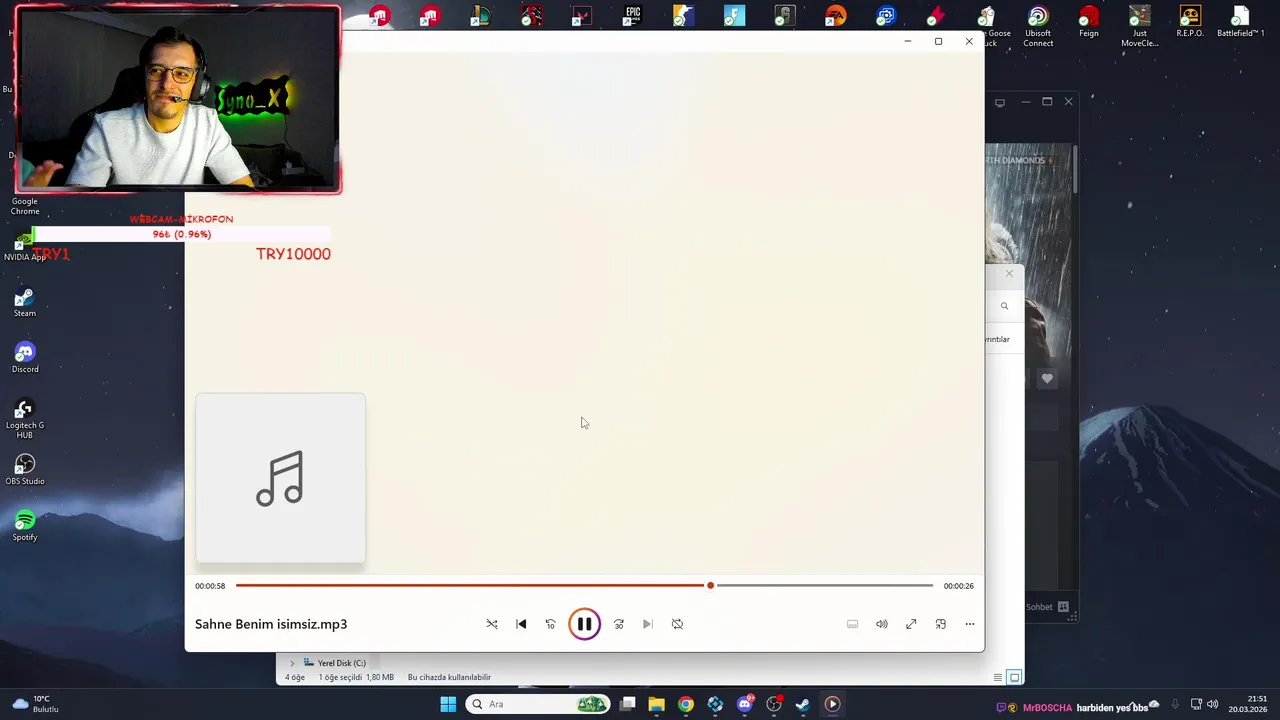Open the Spotify desktop shortcut

[x=25, y=526]
